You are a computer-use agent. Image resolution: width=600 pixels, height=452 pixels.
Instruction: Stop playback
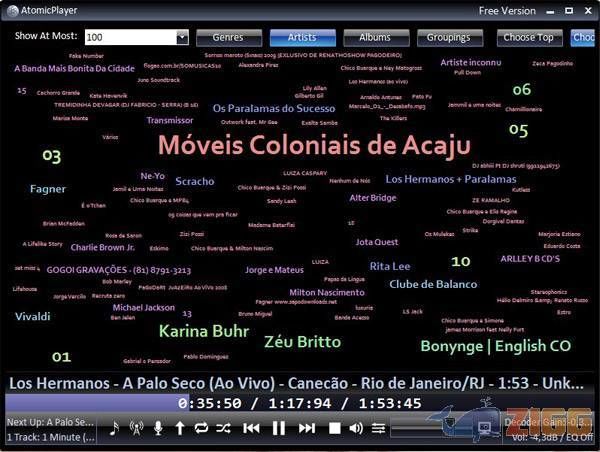[x=334, y=428]
